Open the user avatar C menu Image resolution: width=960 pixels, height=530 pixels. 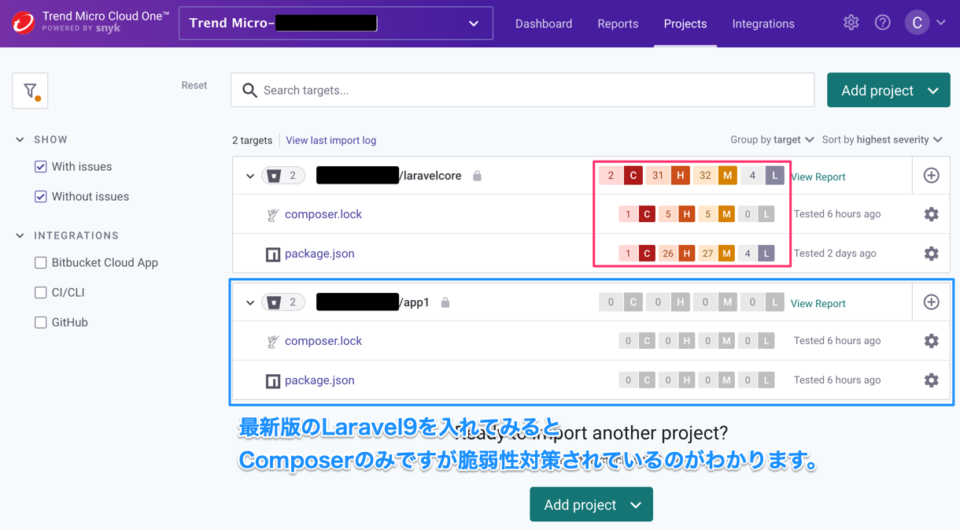(x=917, y=23)
